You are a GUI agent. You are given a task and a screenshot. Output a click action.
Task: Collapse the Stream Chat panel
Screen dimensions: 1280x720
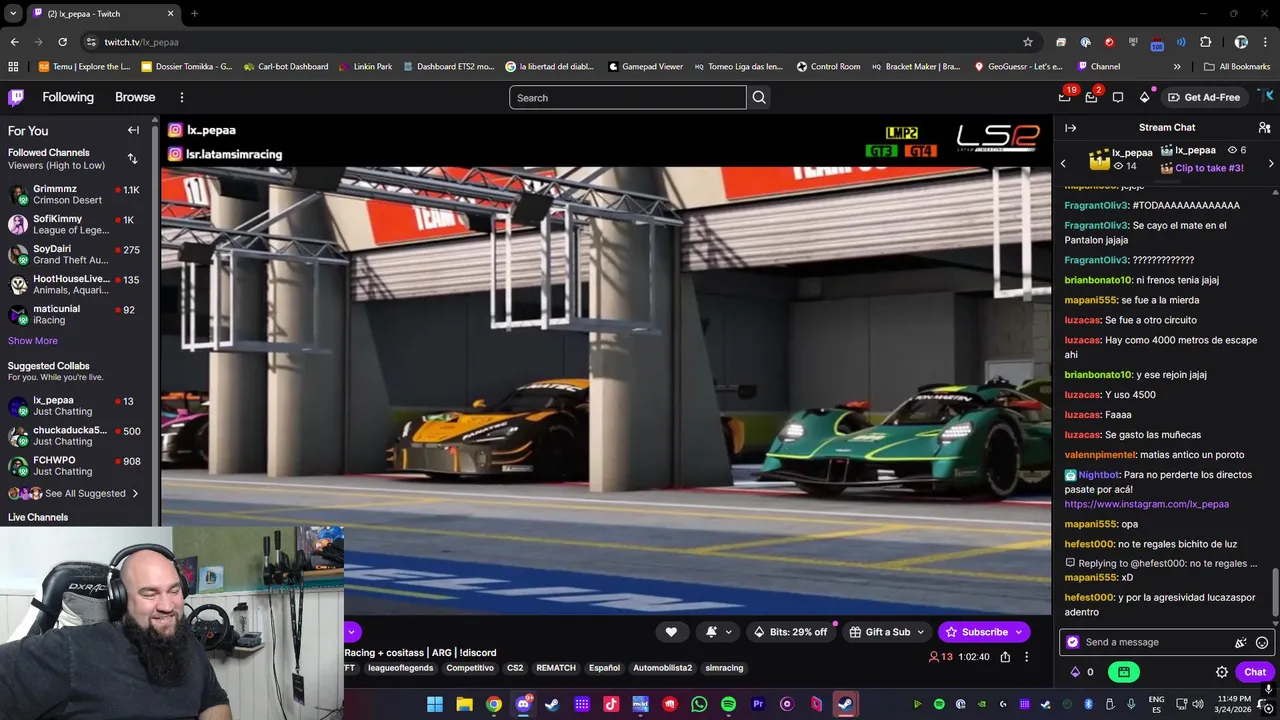(x=1070, y=127)
